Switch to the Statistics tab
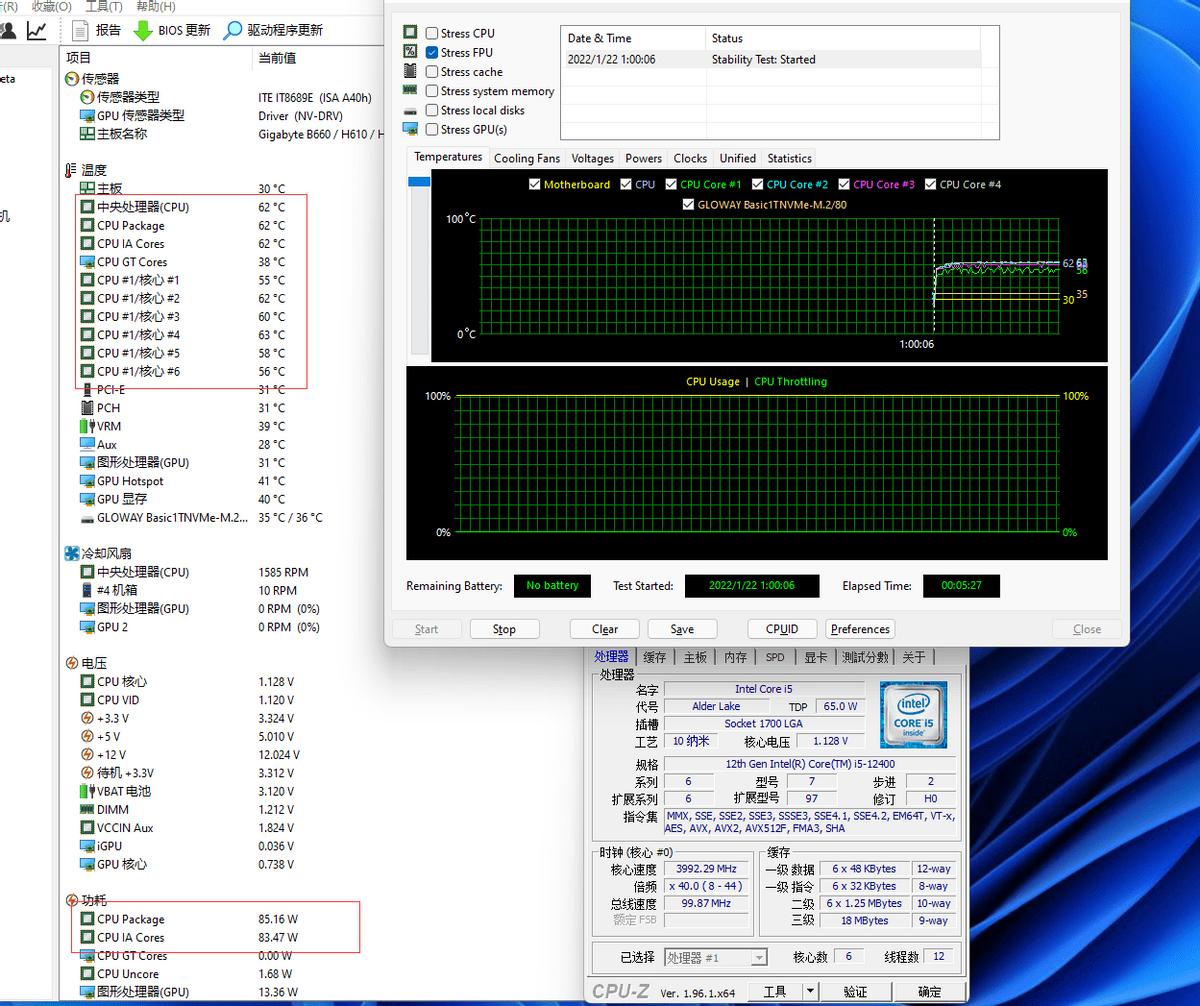 click(x=789, y=157)
